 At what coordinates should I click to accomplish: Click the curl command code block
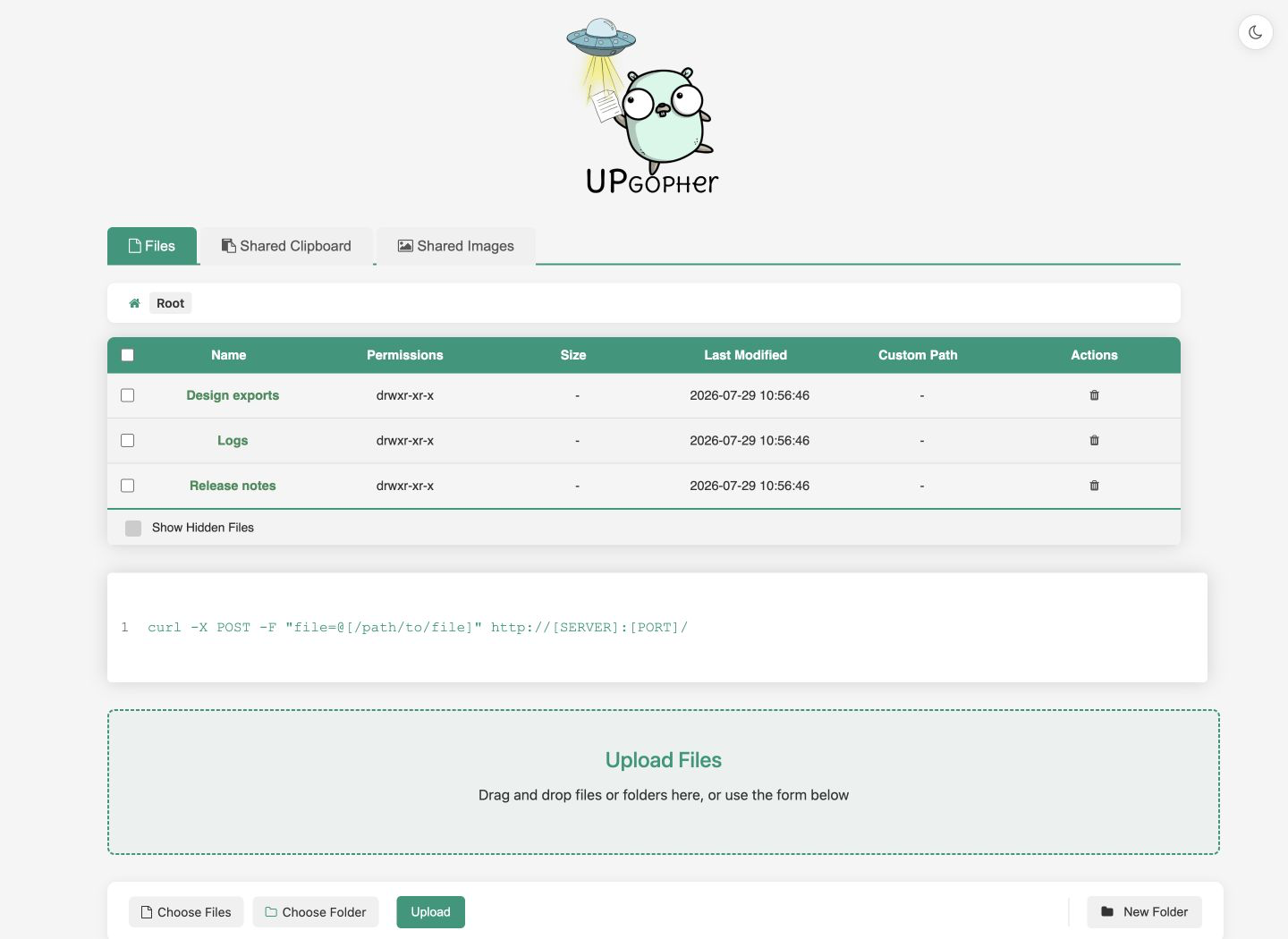(657, 628)
